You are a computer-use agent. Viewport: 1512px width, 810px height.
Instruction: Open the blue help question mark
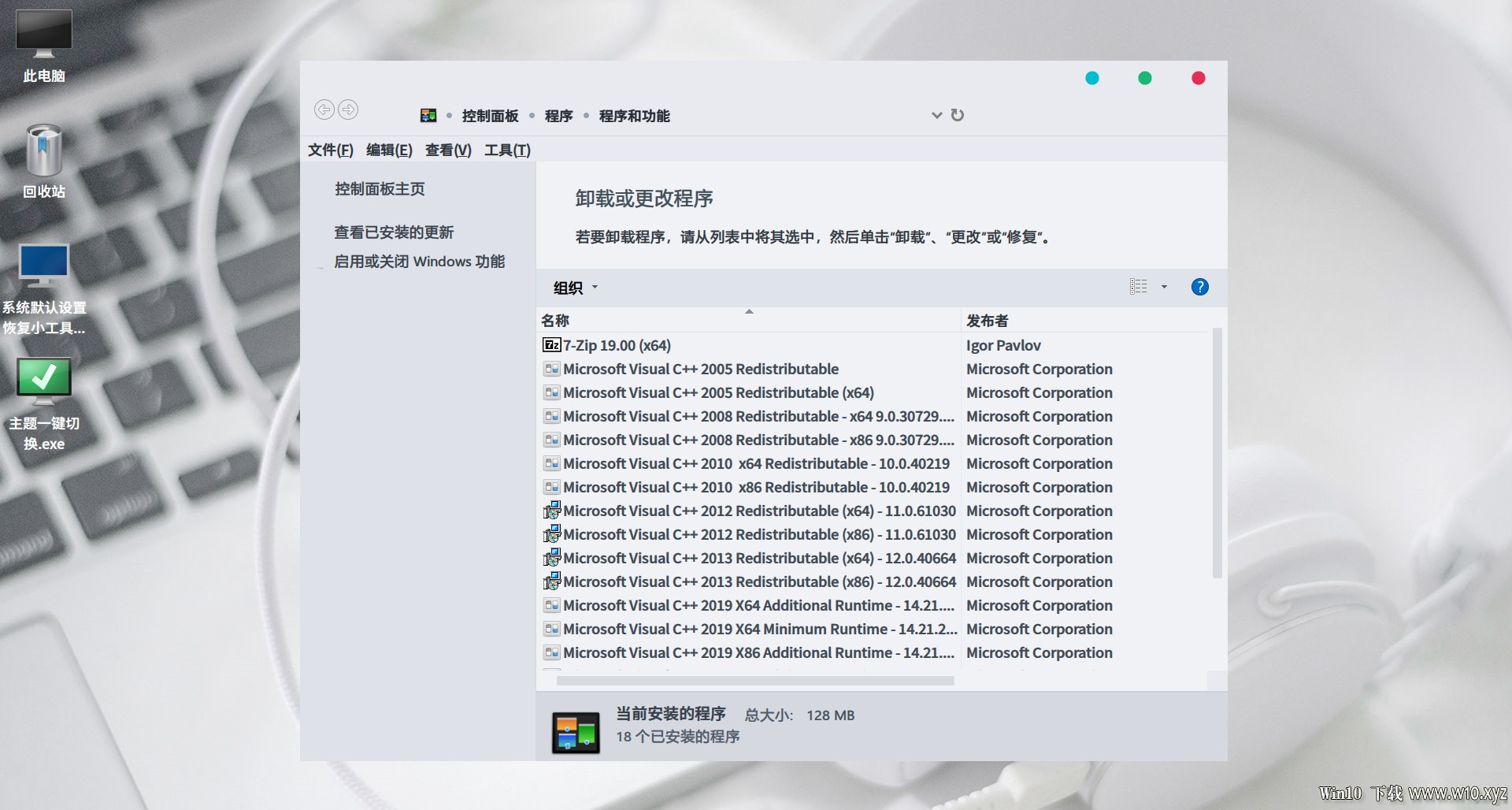pyautogui.click(x=1199, y=287)
